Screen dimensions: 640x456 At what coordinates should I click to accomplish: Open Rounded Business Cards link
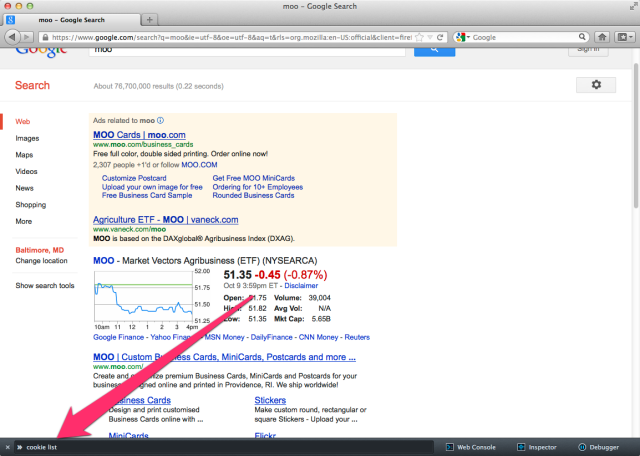point(253,196)
